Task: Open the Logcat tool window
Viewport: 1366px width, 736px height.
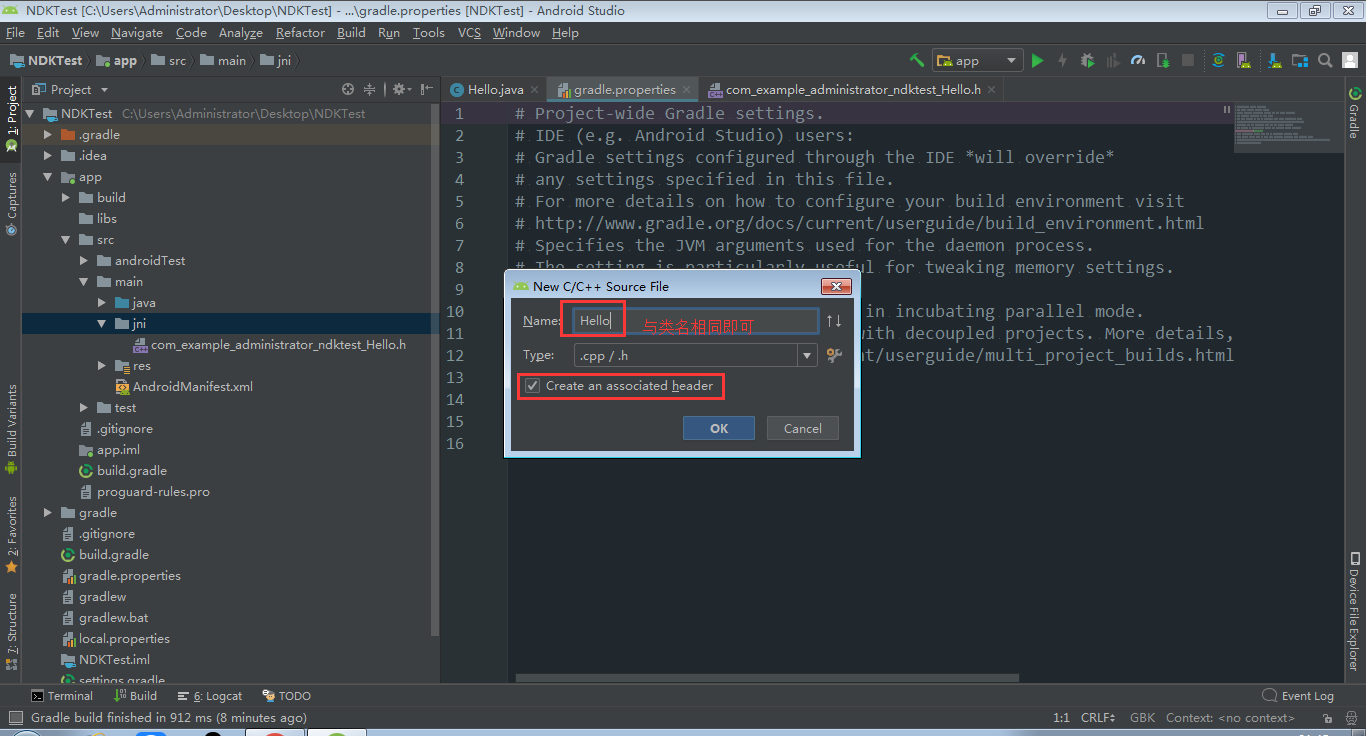Action: 210,696
